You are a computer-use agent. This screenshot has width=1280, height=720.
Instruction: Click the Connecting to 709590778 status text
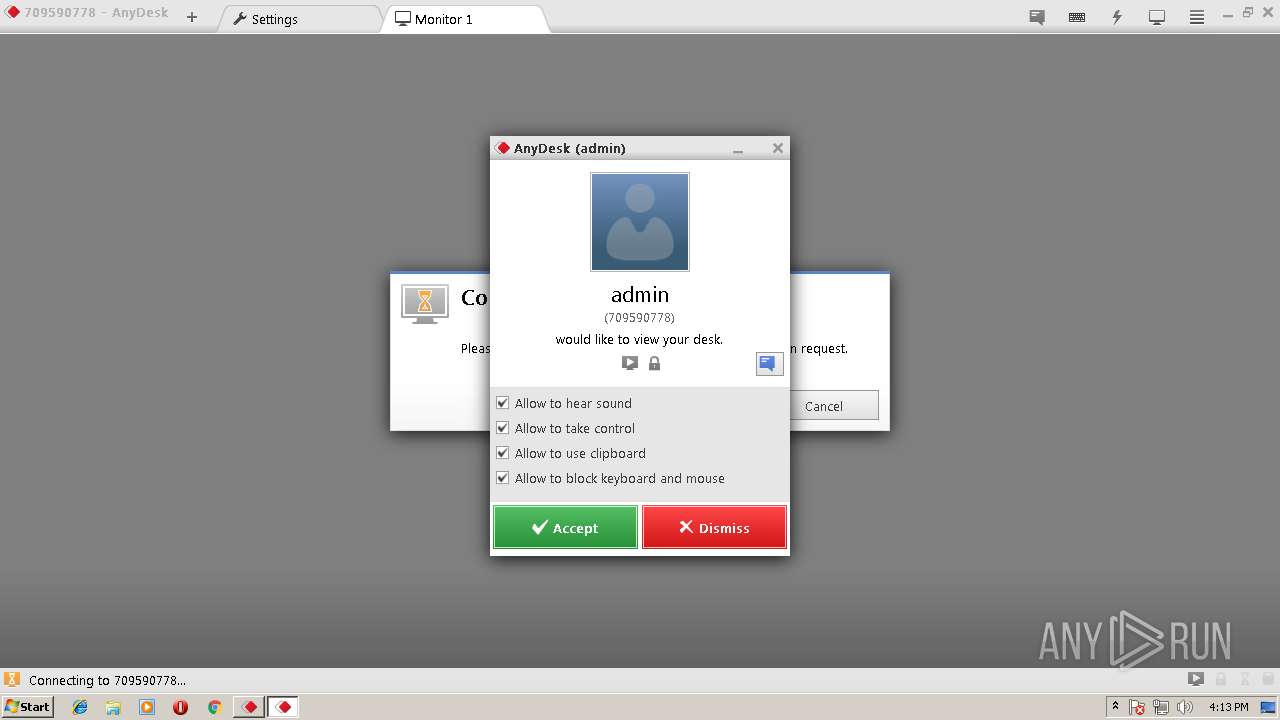107,680
